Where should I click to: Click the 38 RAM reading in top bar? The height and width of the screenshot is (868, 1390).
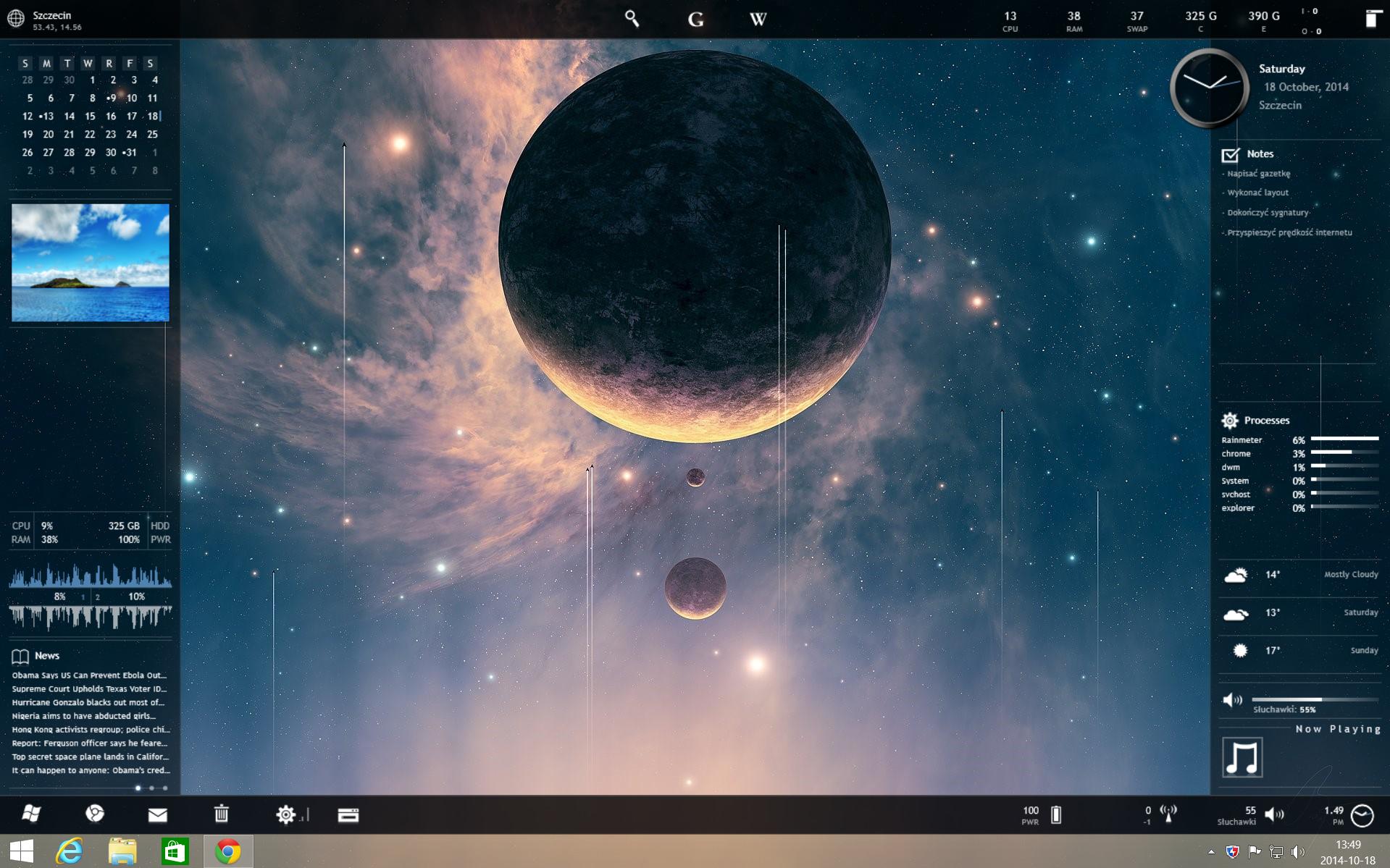point(1073,20)
